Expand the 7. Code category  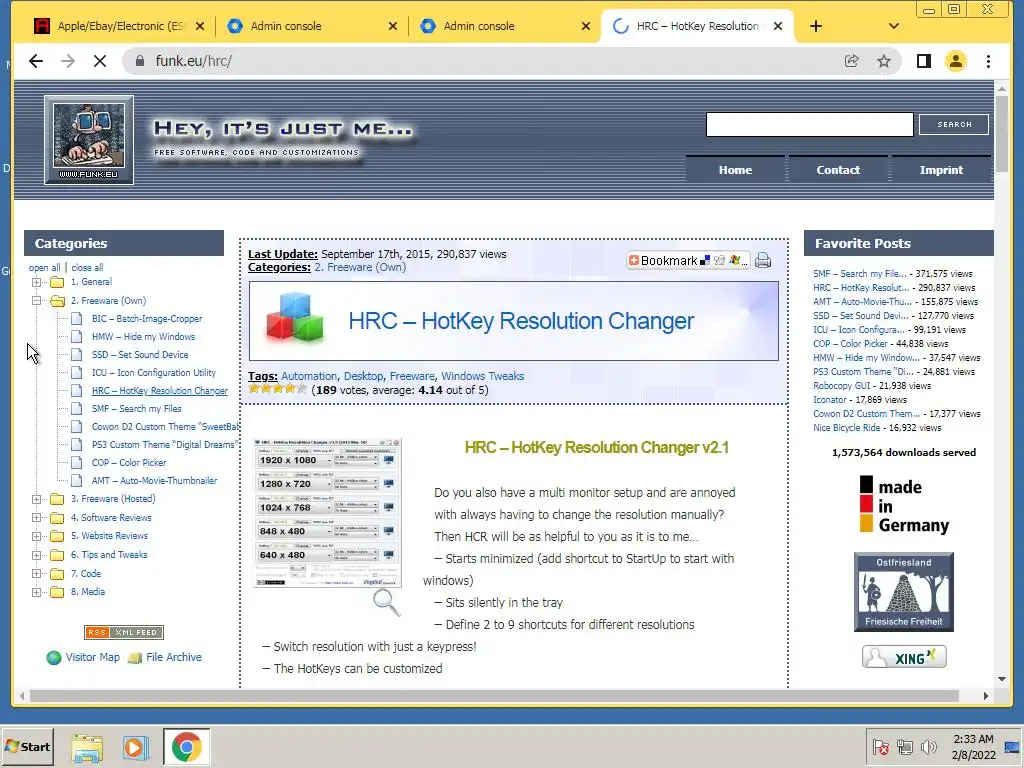click(x=37, y=574)
